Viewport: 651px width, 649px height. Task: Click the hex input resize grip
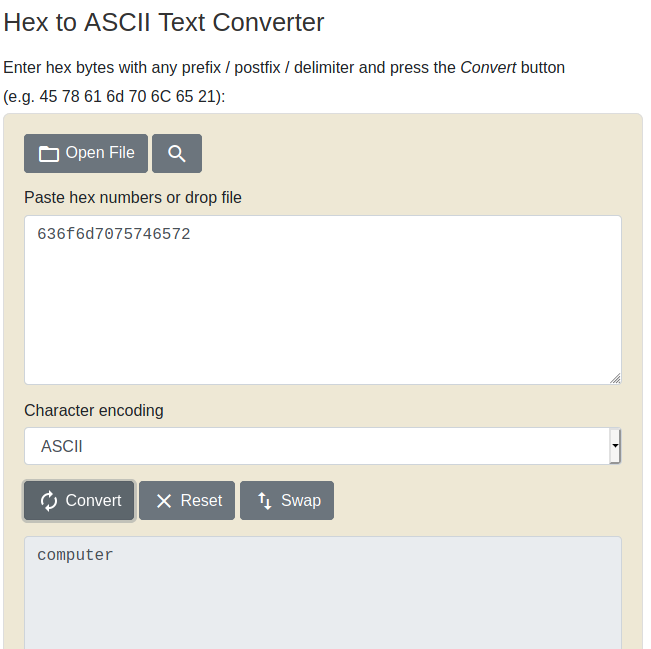coord(615,378)
